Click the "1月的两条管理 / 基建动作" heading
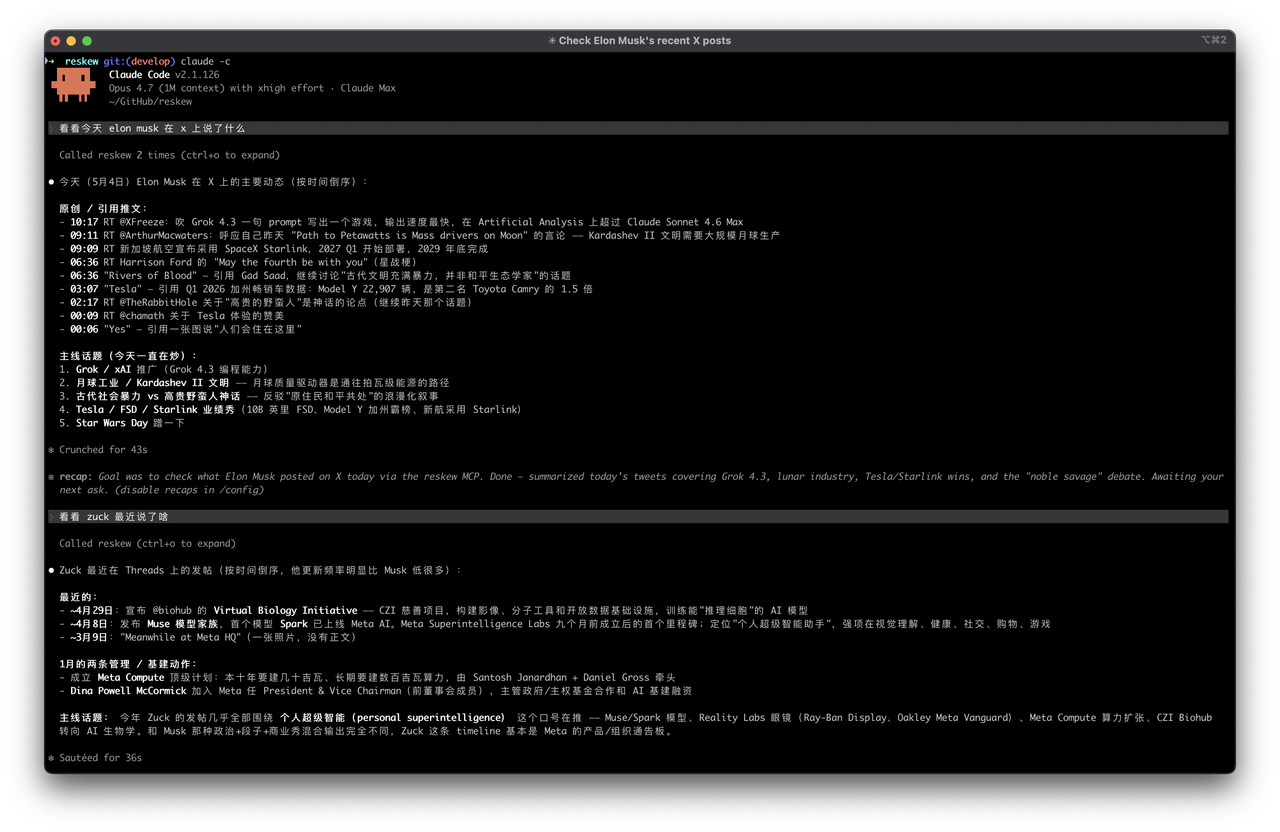This screenshot has height=832, width=1280. (128, 664)
